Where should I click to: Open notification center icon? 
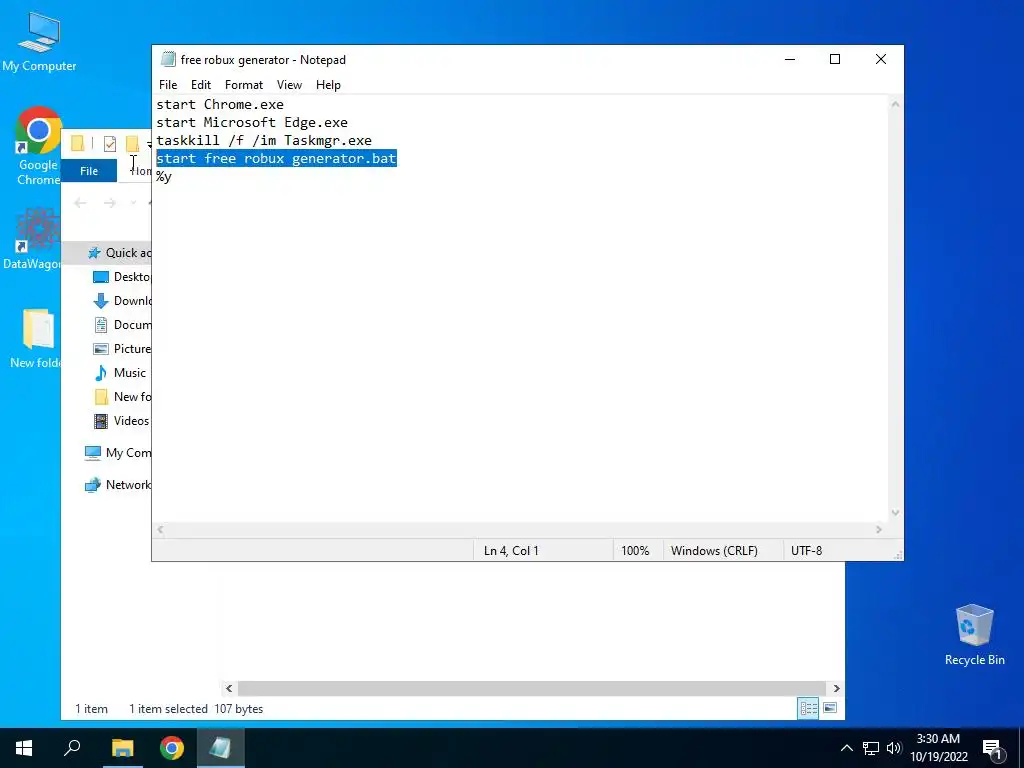click(x=992, y=750)
